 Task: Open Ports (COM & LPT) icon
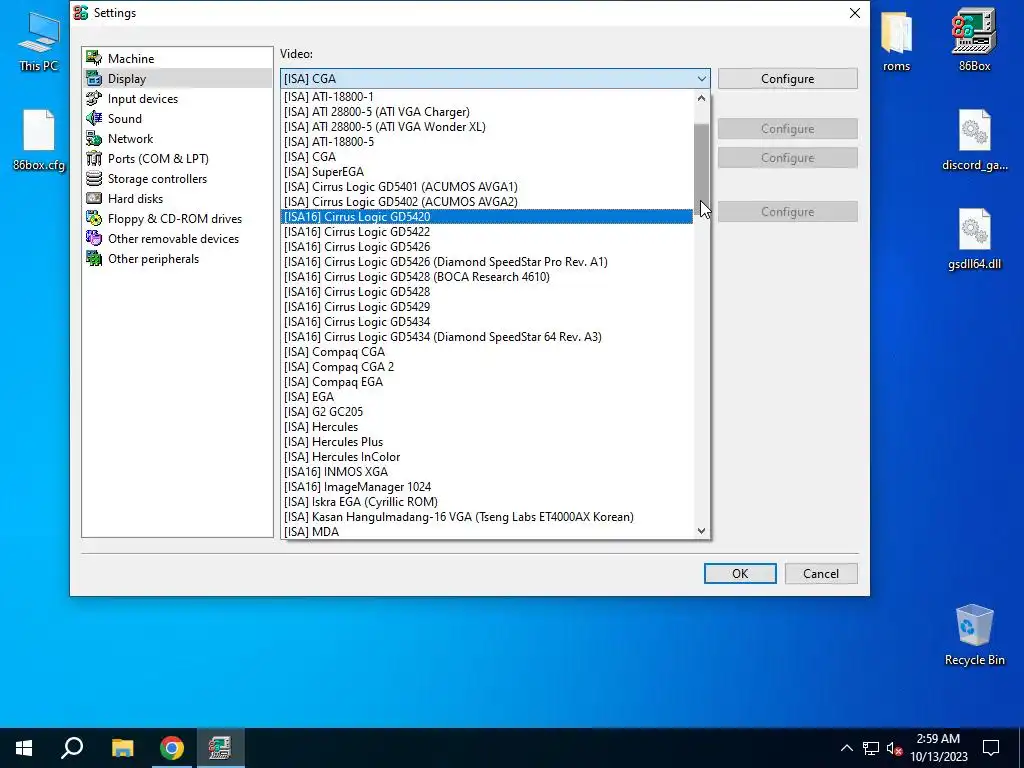click(x=94, y=159)
